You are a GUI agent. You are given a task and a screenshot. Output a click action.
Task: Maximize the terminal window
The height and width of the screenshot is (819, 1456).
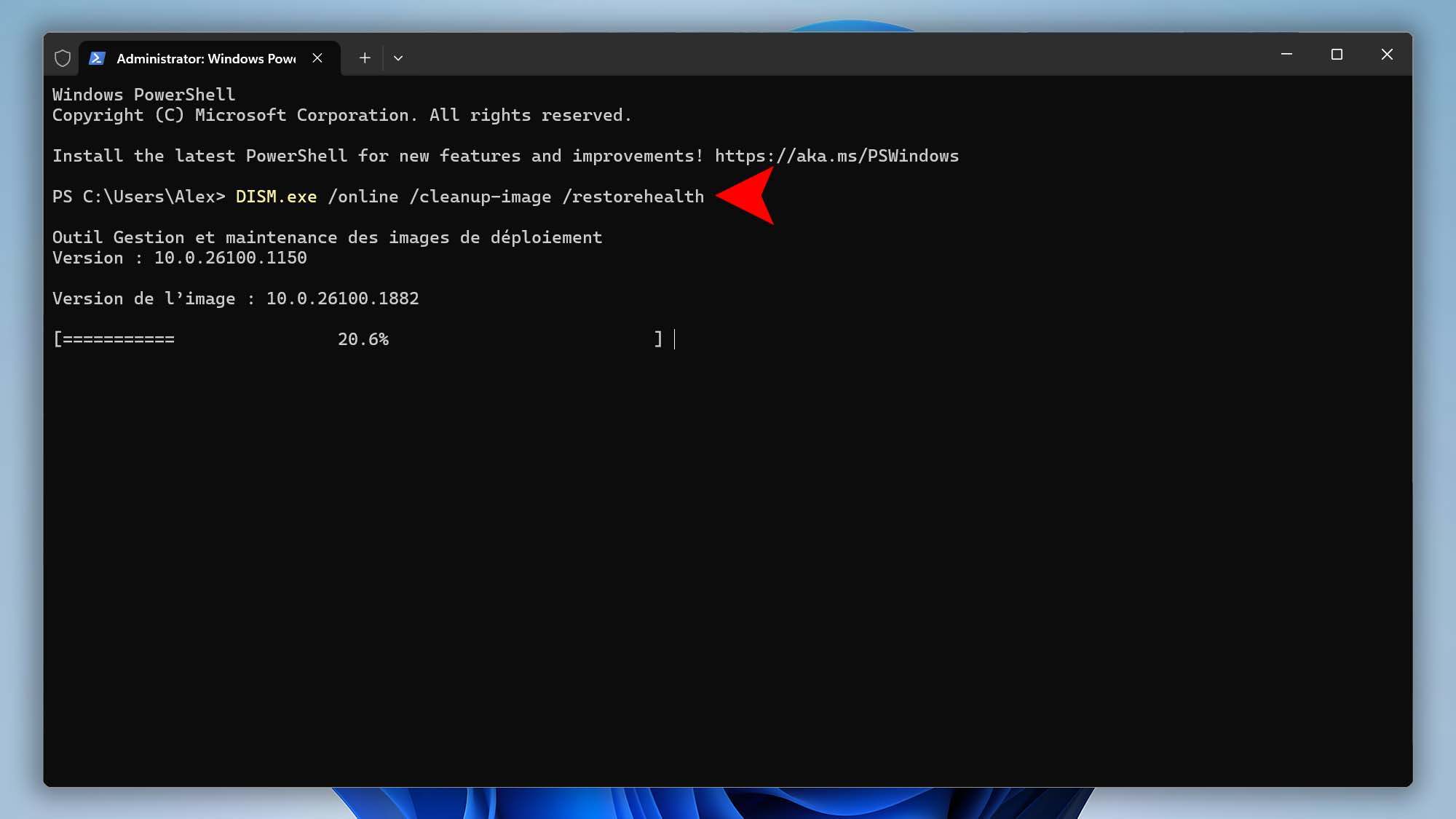pyautogui.click(x=1337, y=55)
